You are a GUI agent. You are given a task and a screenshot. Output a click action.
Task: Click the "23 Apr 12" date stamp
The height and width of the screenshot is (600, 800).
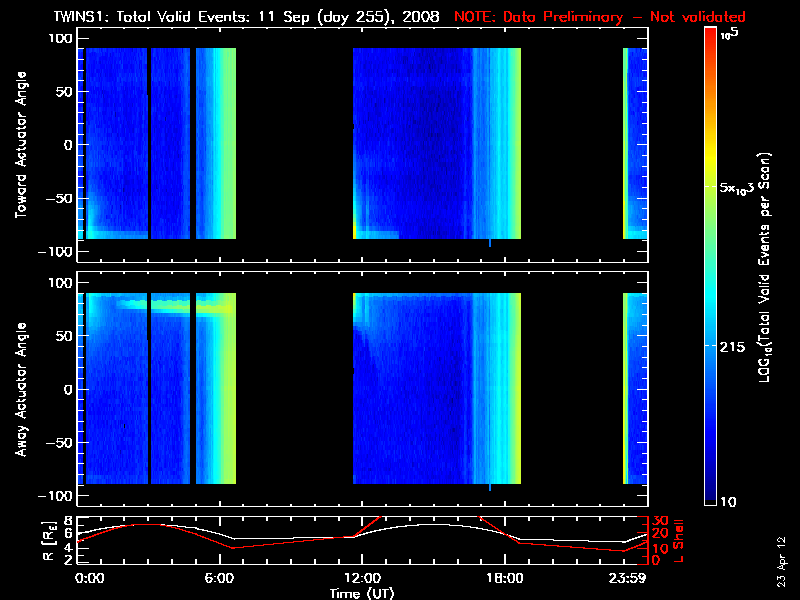(781, 561)
